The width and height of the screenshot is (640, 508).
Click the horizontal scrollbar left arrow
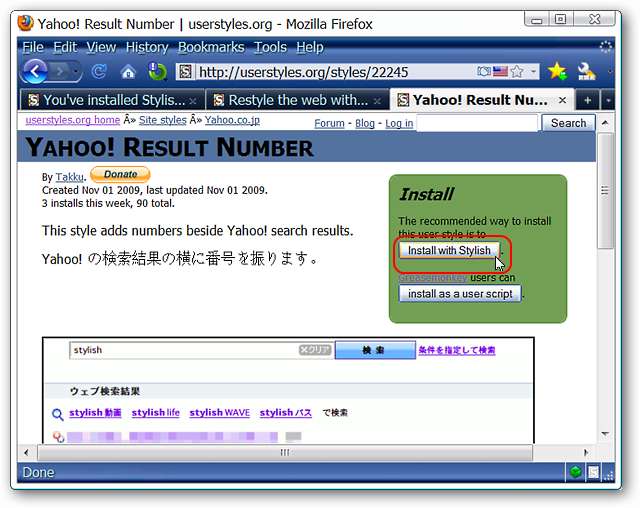coord(27,453)
